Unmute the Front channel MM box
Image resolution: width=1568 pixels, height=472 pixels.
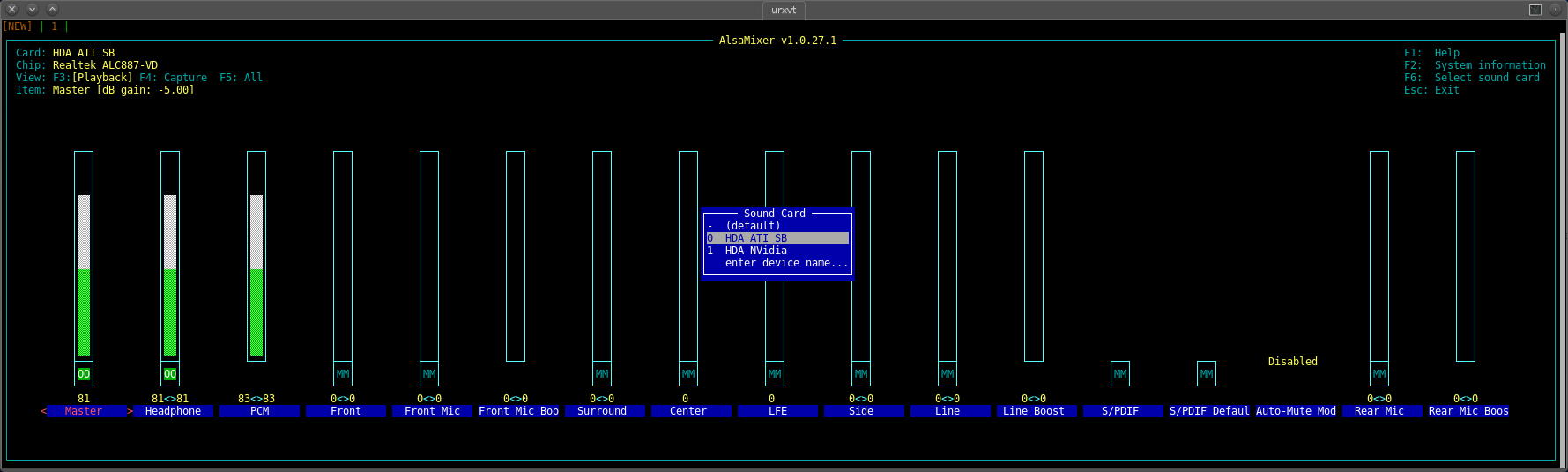343,374
